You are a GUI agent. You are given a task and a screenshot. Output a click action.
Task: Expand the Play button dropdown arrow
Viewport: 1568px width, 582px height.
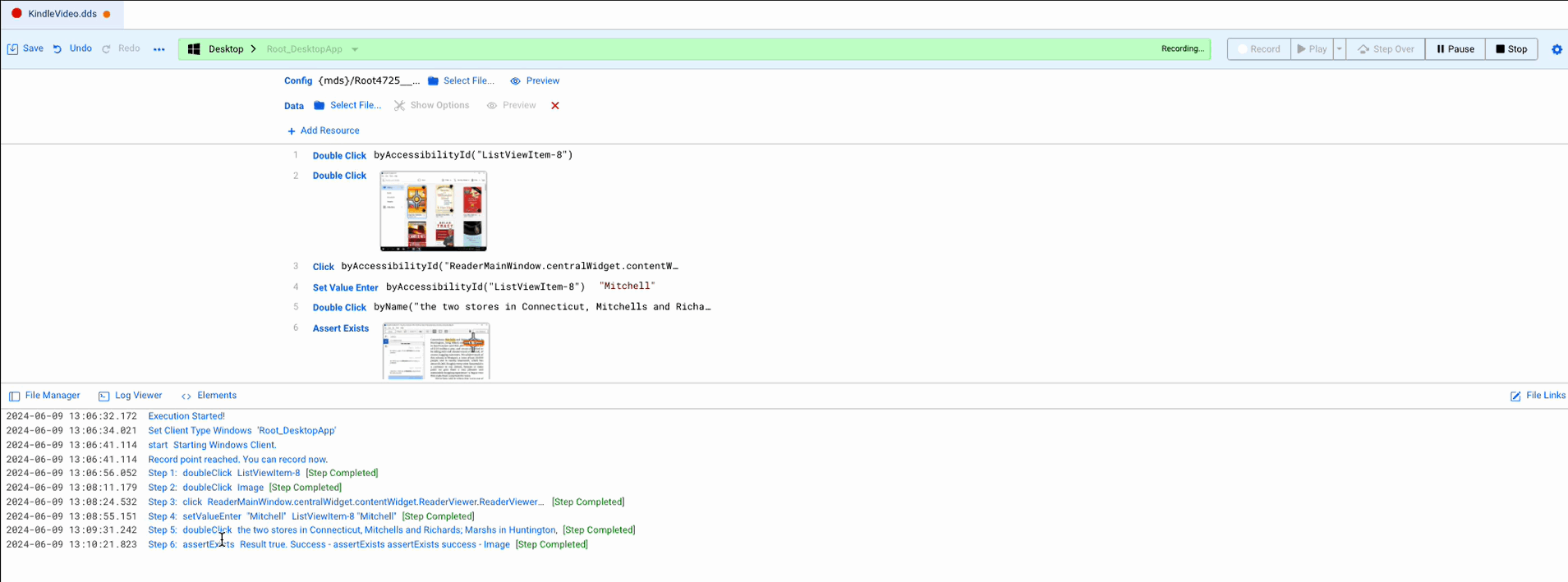pos(1339,49)
